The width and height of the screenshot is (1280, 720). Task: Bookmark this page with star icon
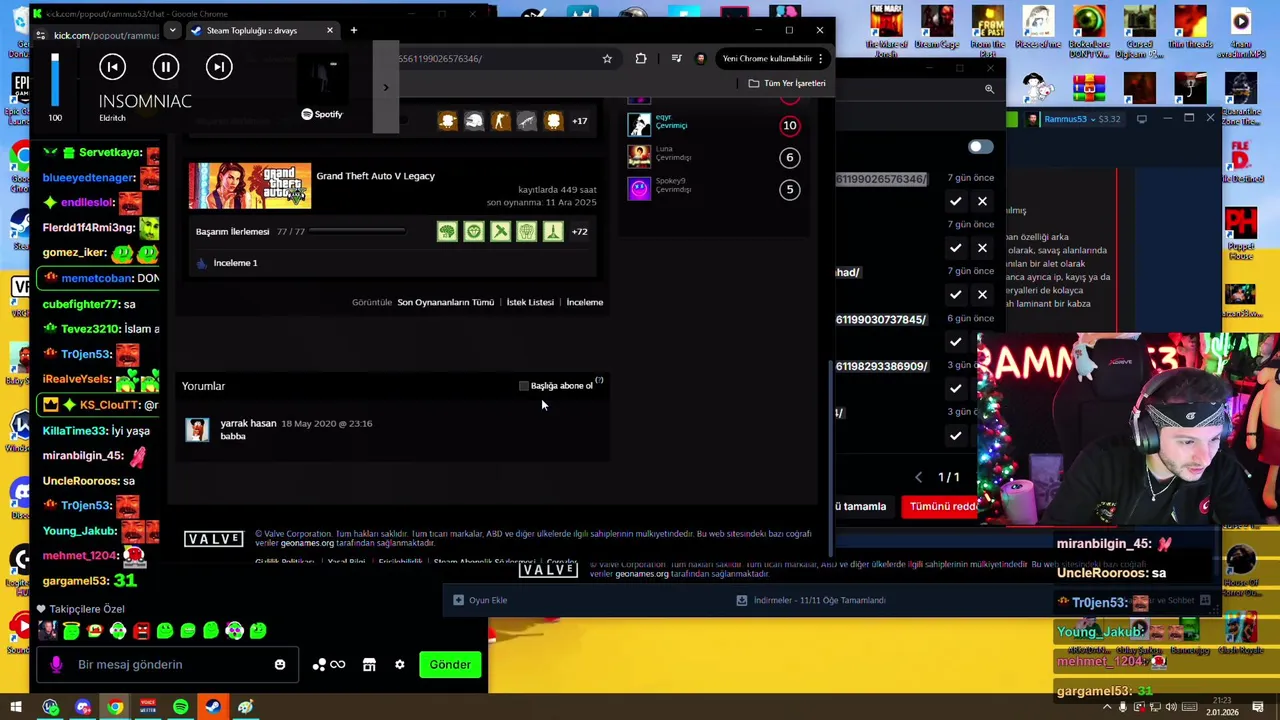click(x=607, y=59)
